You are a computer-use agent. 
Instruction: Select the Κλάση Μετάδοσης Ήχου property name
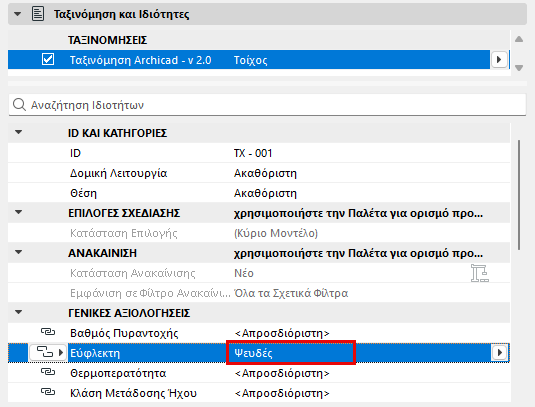133,393
